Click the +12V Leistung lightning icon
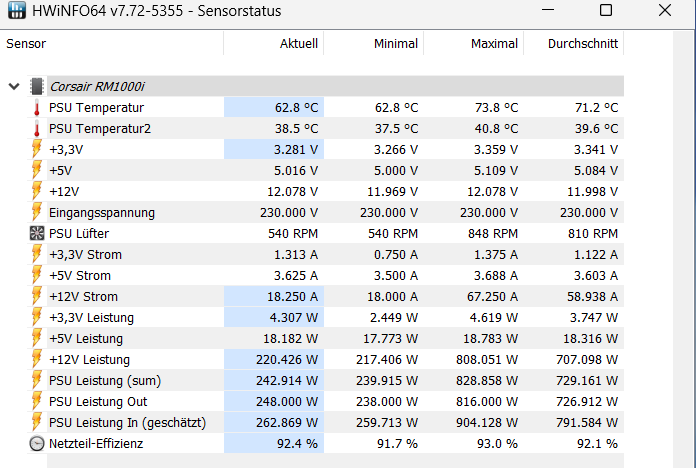696x468 pixels. tap(37, 359)
